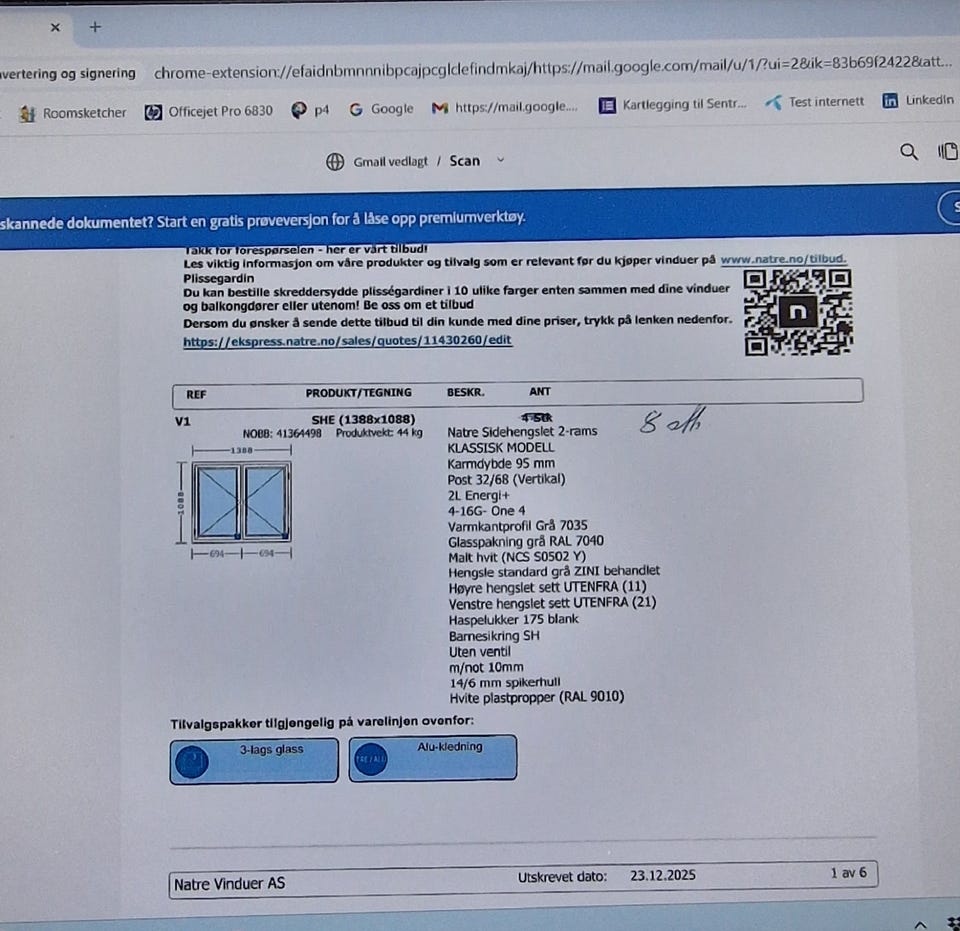The image size is (960, 931).
Task: Click the Hvite plastpropper (RAL 9010) line
Action: [x=536, y=697]
